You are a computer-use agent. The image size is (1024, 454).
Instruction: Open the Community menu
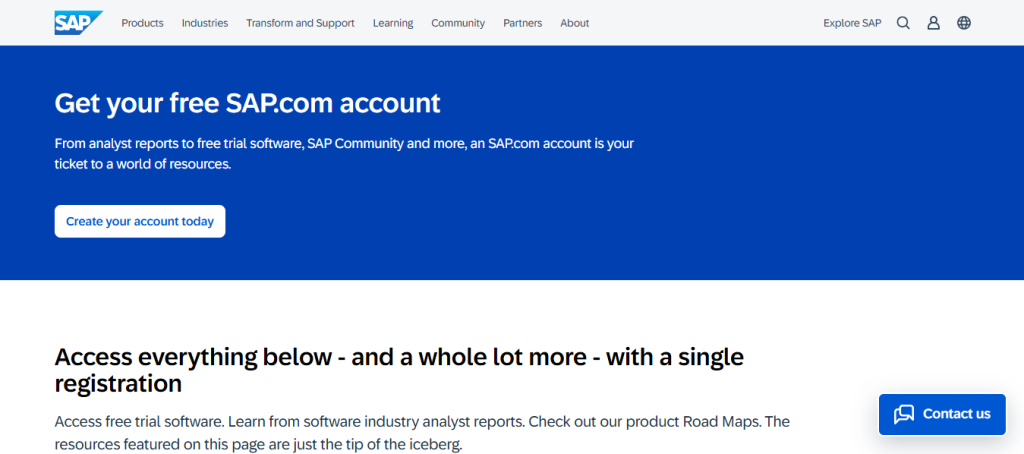tap(458, 23)
